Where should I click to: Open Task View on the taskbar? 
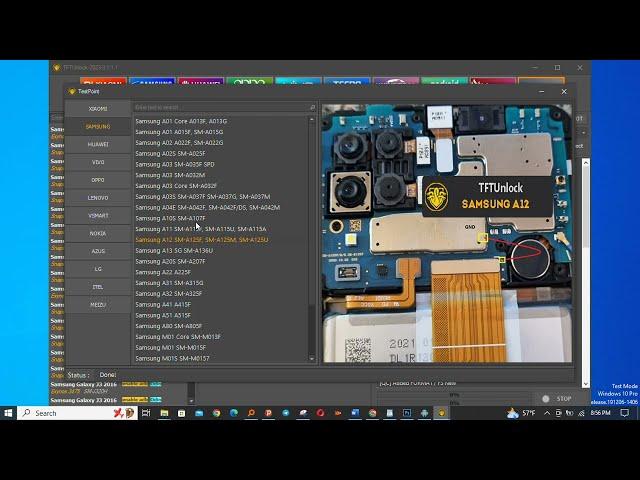(x=146, y=413)
